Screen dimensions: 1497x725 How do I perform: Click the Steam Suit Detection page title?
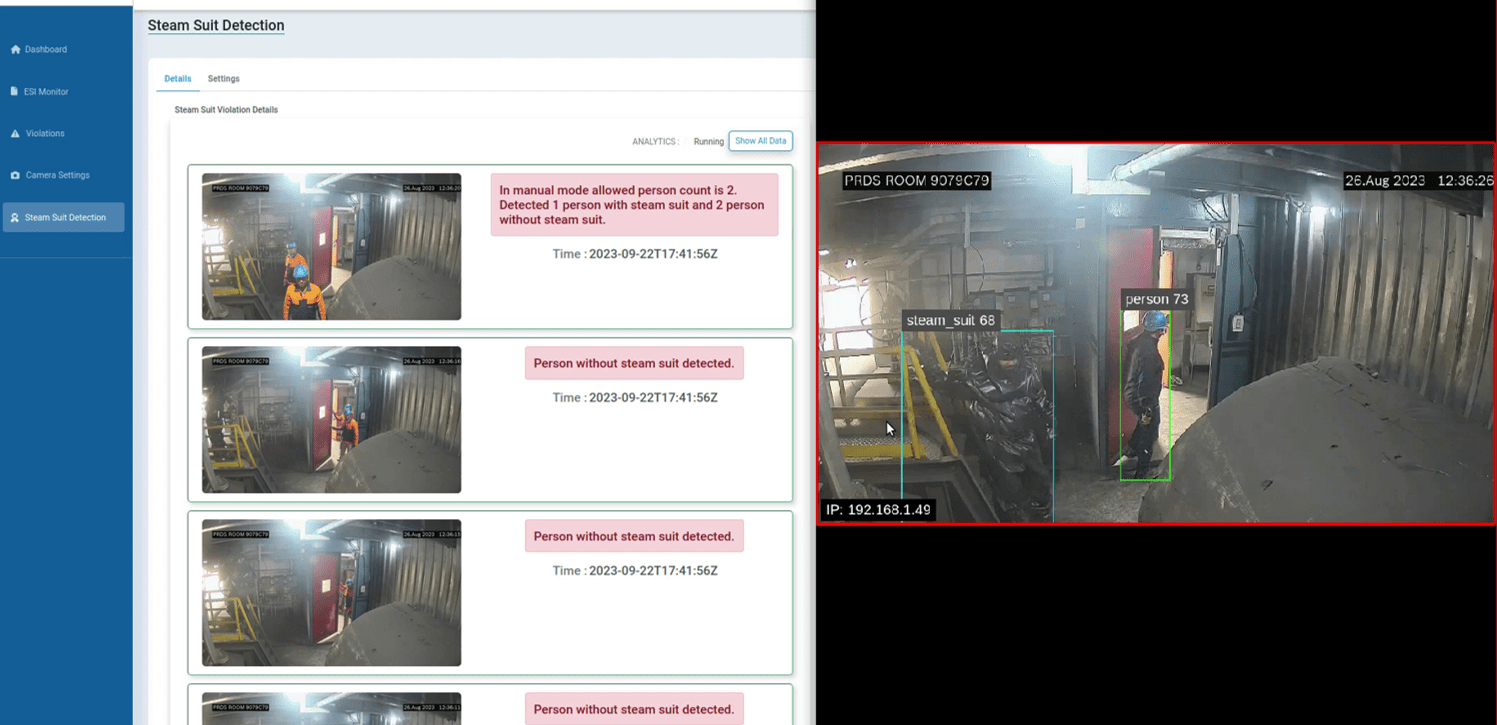point(216,26)
